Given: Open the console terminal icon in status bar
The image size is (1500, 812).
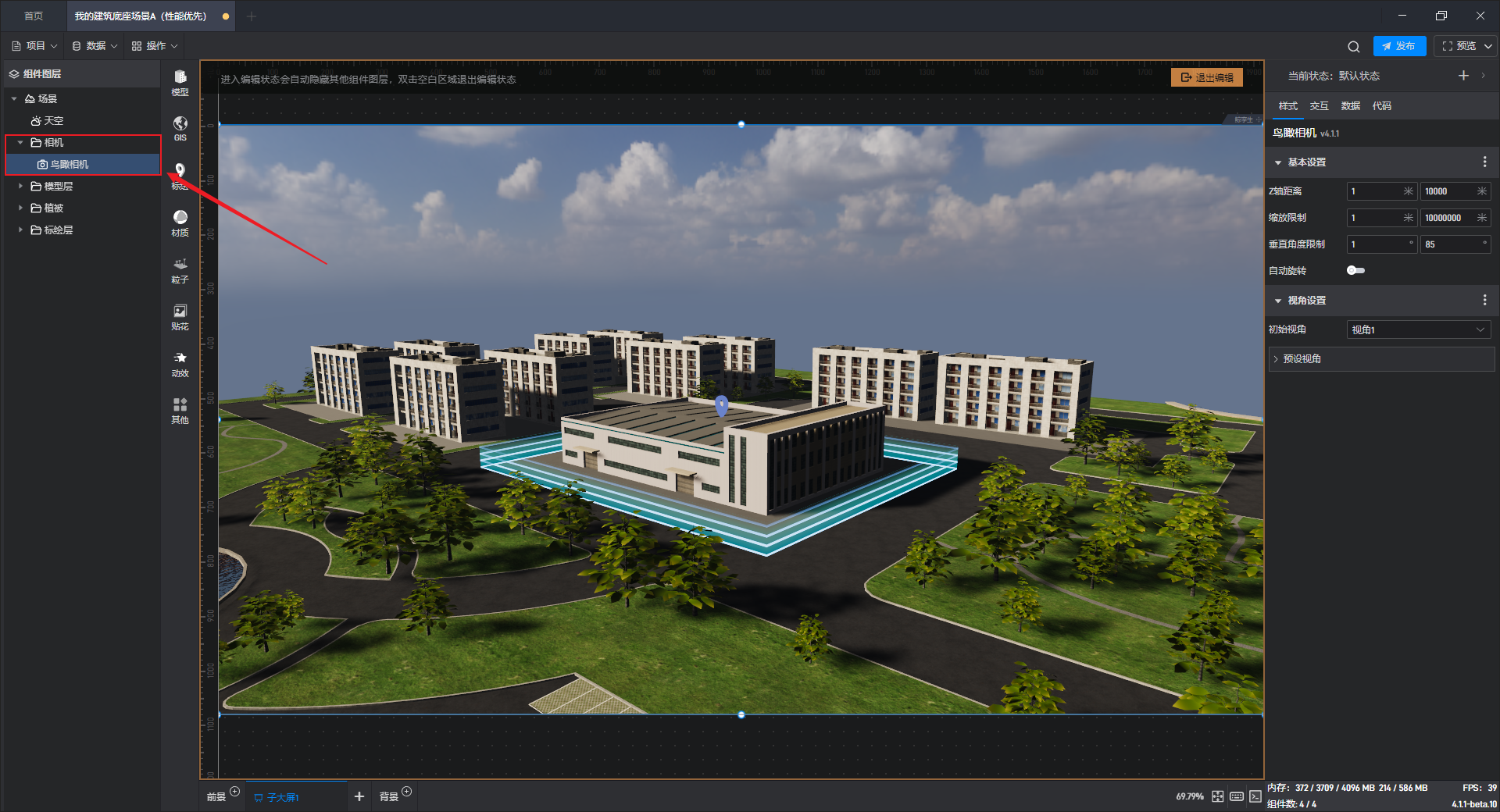Looking at the screenshot, I should [1255, 796].
